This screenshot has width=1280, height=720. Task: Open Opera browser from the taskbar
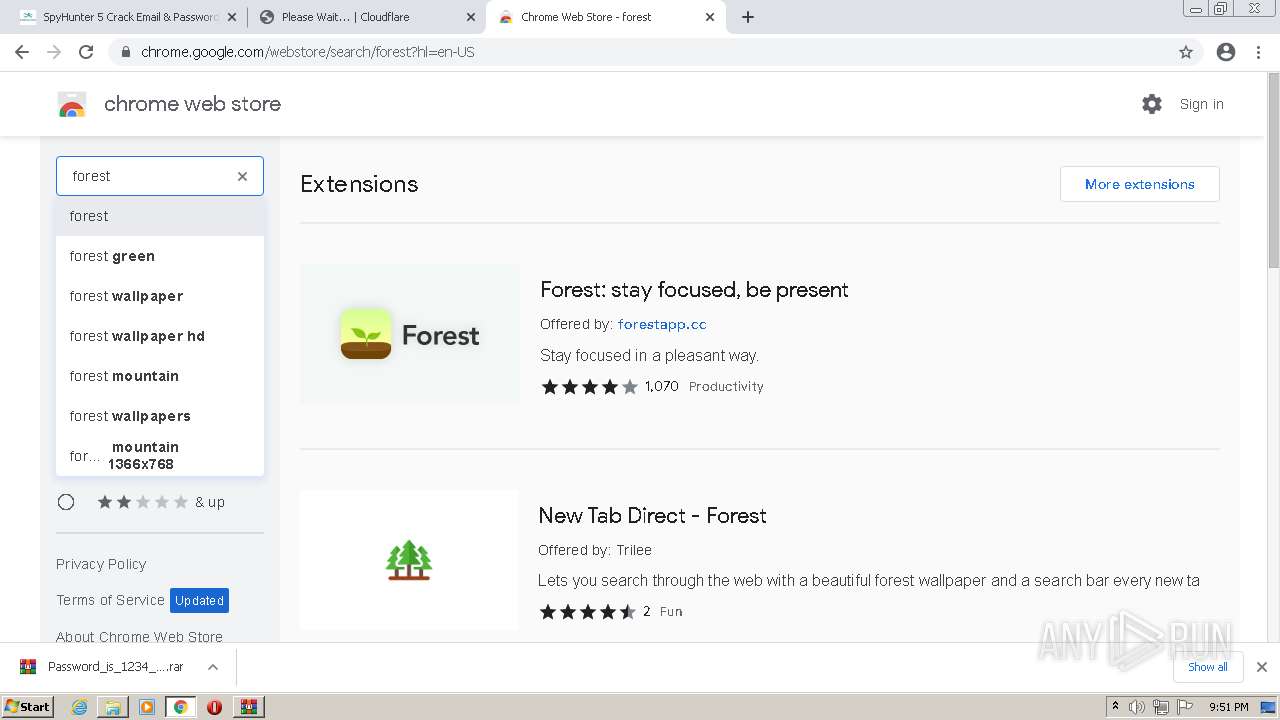[x=214, y=707]
